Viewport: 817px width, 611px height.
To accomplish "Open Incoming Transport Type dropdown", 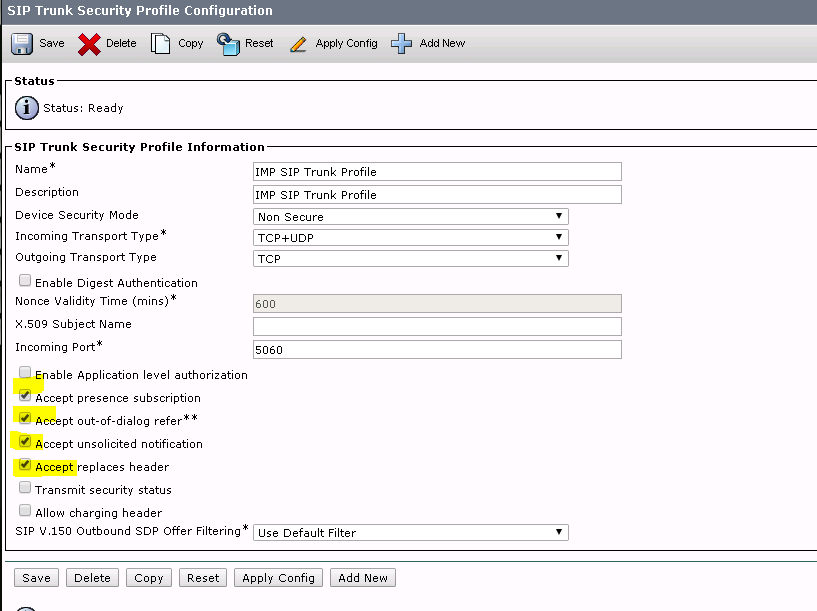I will click(x=411, y=238).
